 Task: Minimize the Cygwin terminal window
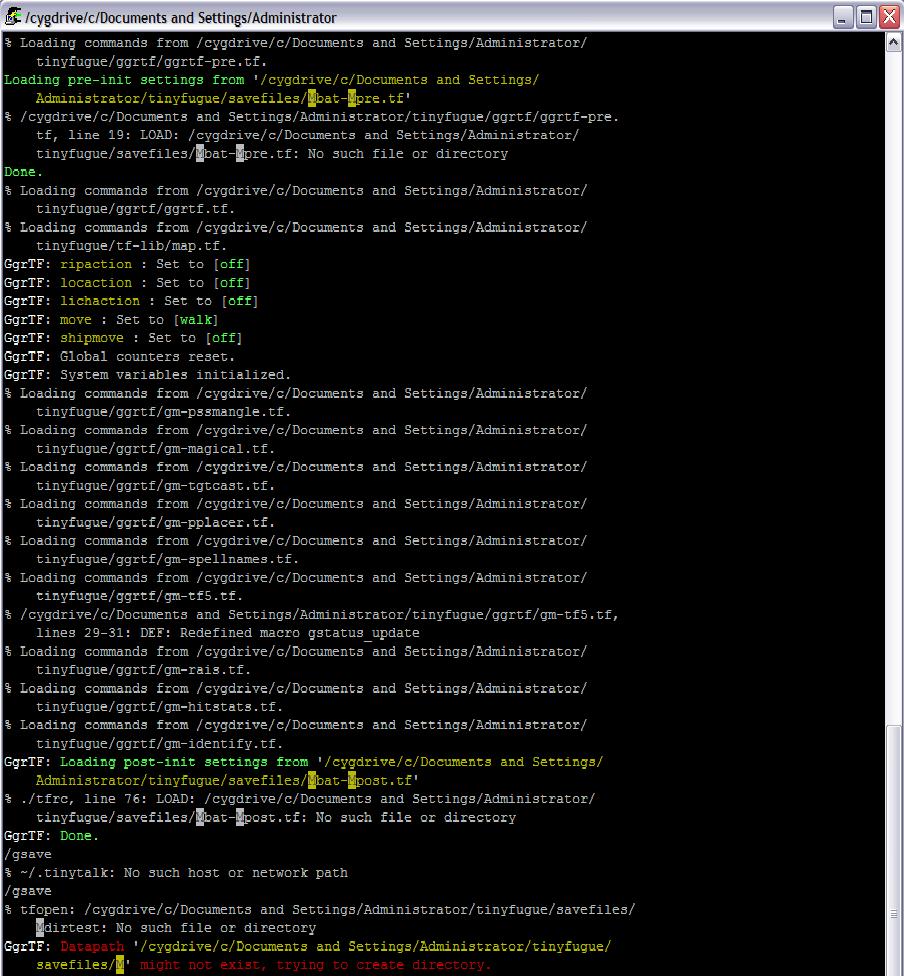coord(843,17)
